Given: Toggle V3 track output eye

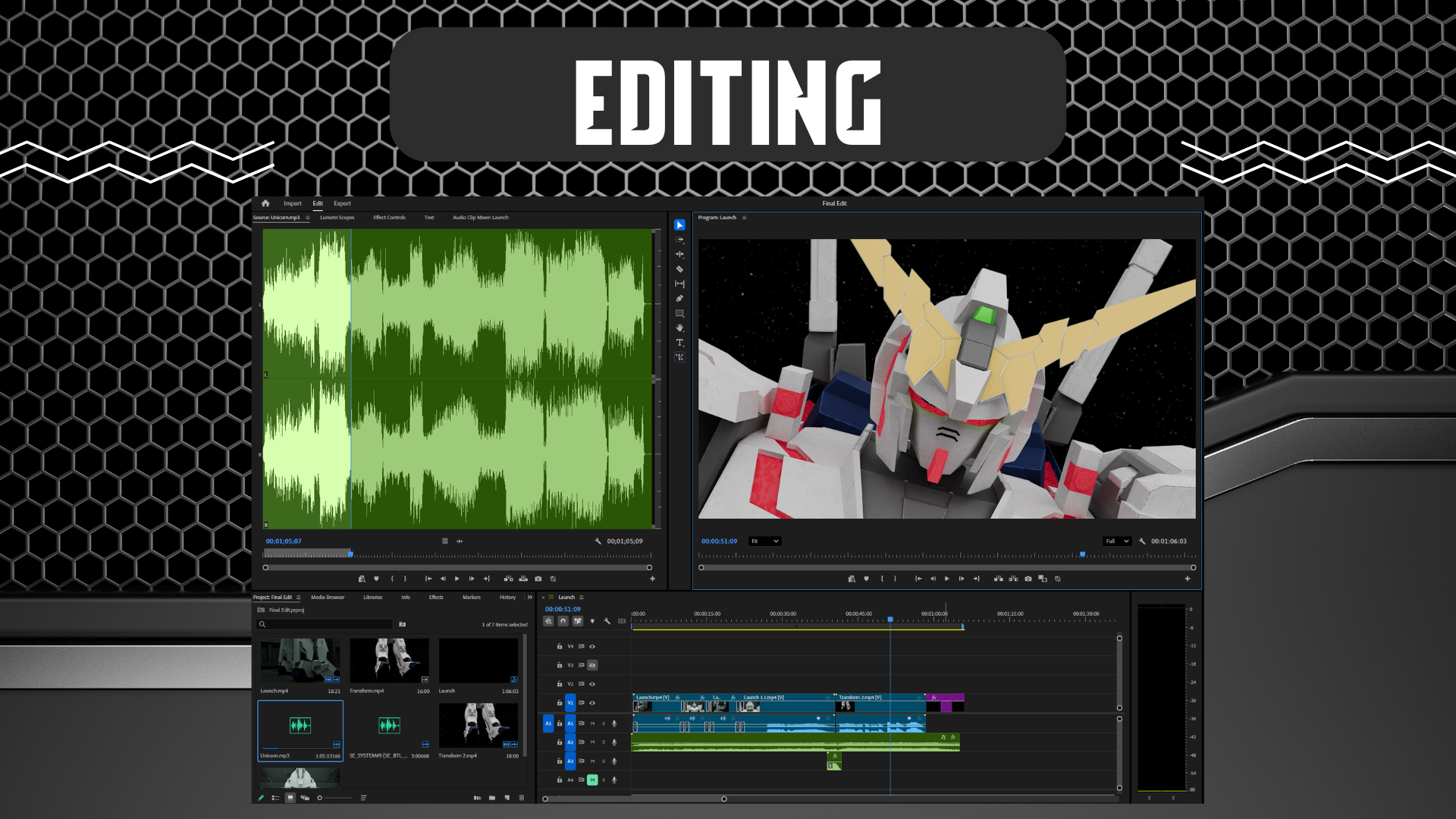Looking at the screenshot, I should coord(592,665).
